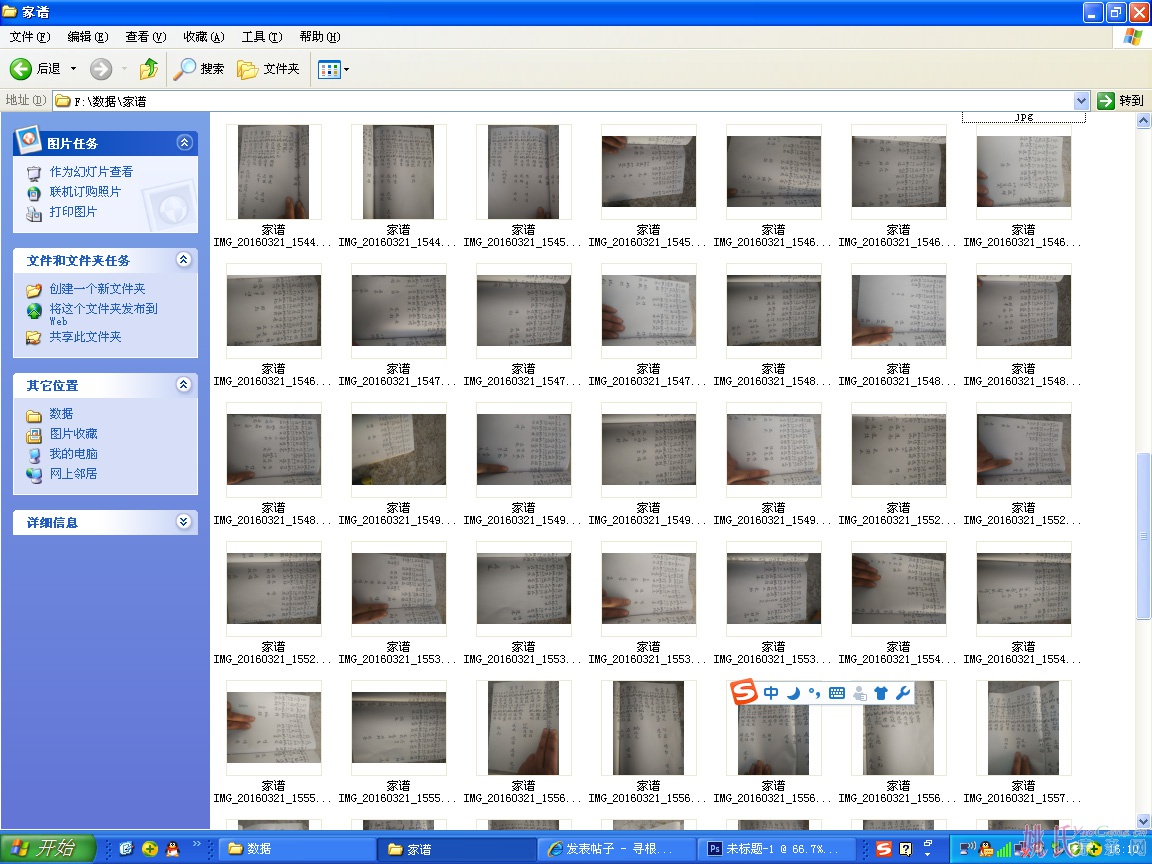The width and height of the screenshot is (1152, 864).
Task: Click 共享此文件夹 link
Action: (x=85, y=336)
